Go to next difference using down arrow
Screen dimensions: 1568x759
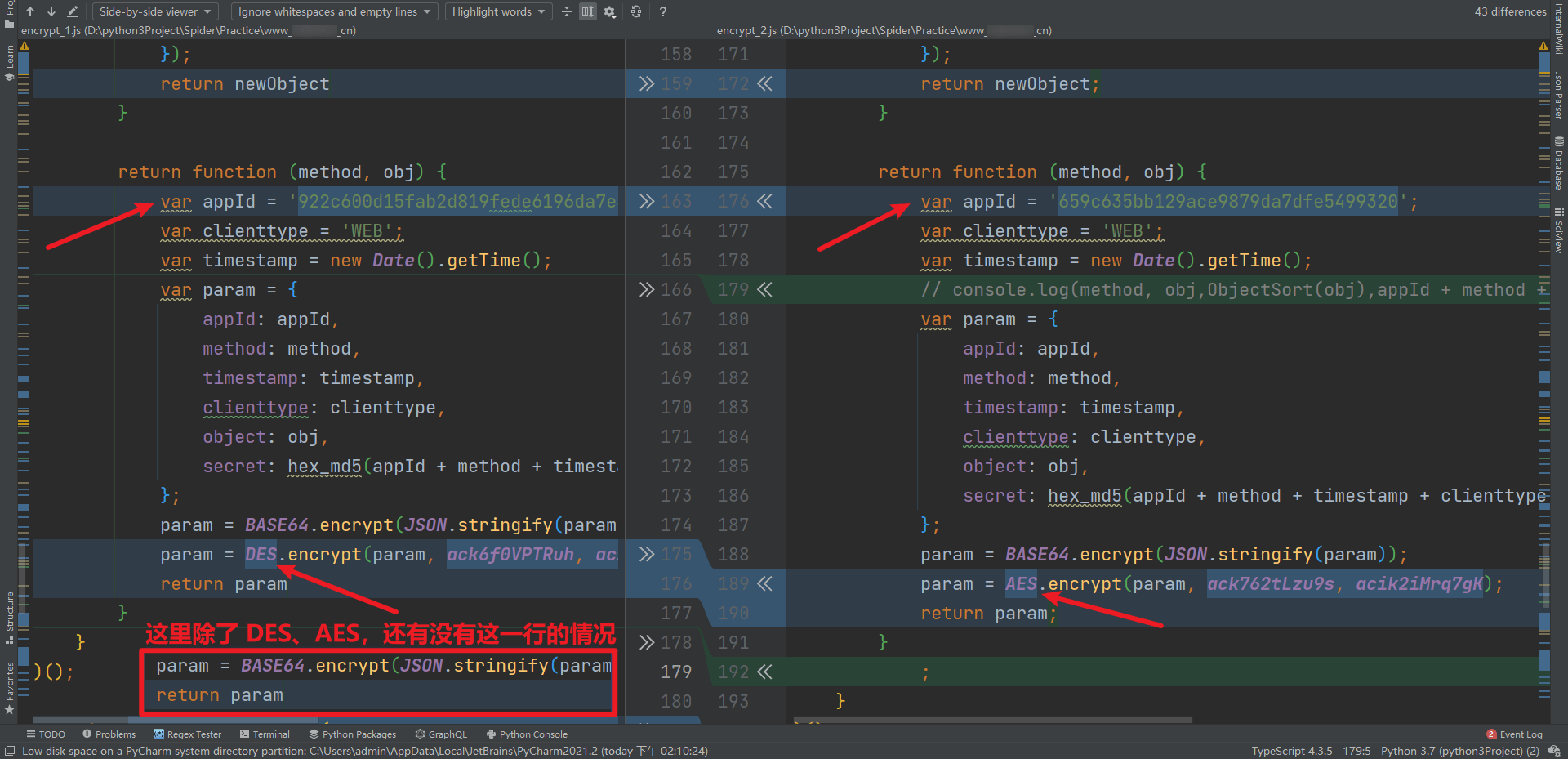pos(51,11)
